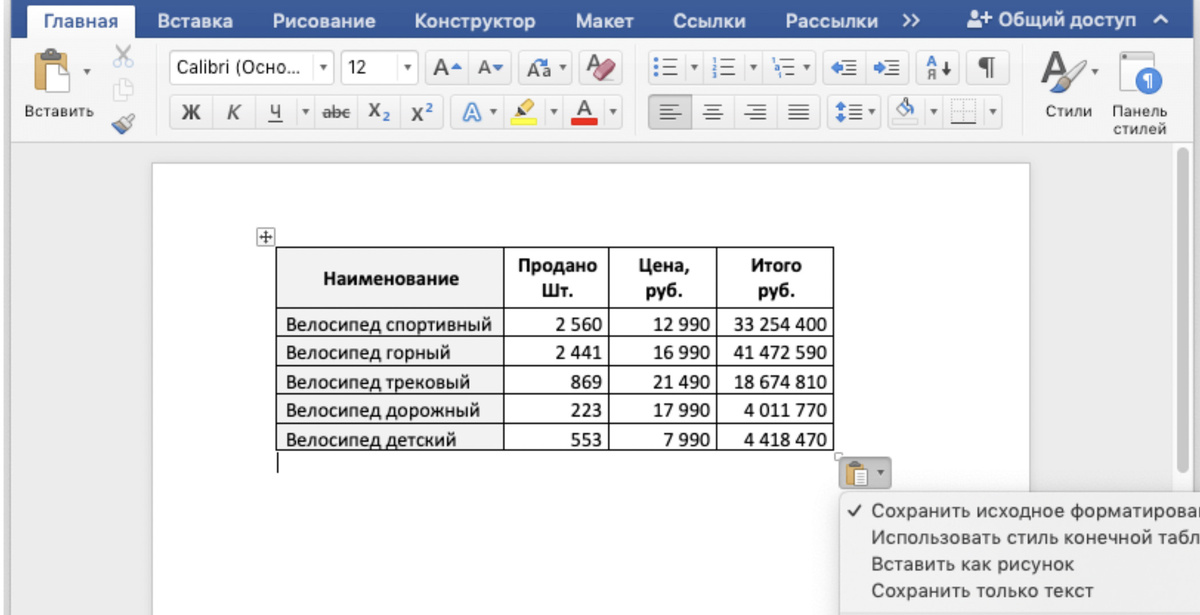Click the bulleted list icon

(x=665, y=68)
